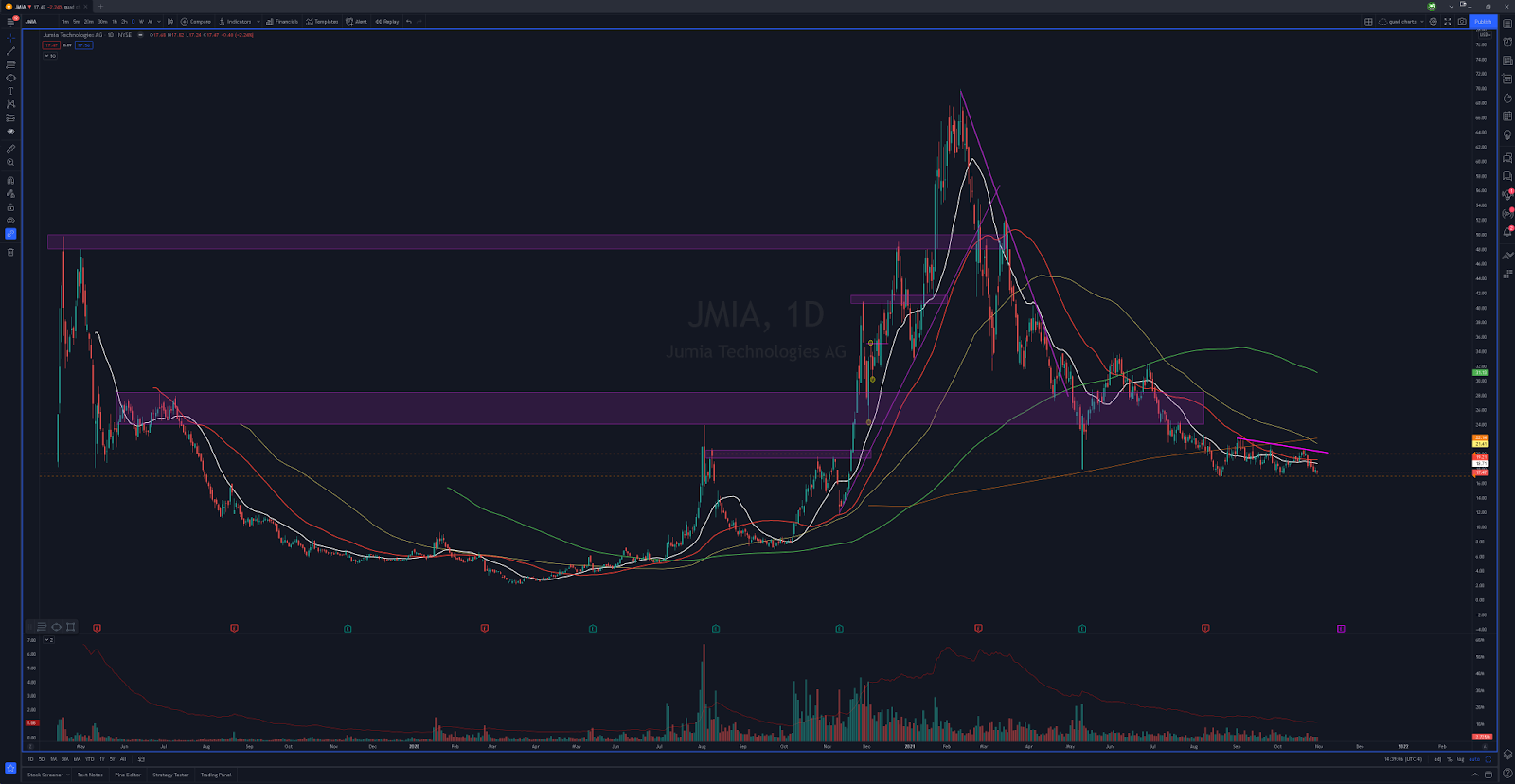Select the 5m timeframe
This screenshot has width=1515, height=784.
77,21
